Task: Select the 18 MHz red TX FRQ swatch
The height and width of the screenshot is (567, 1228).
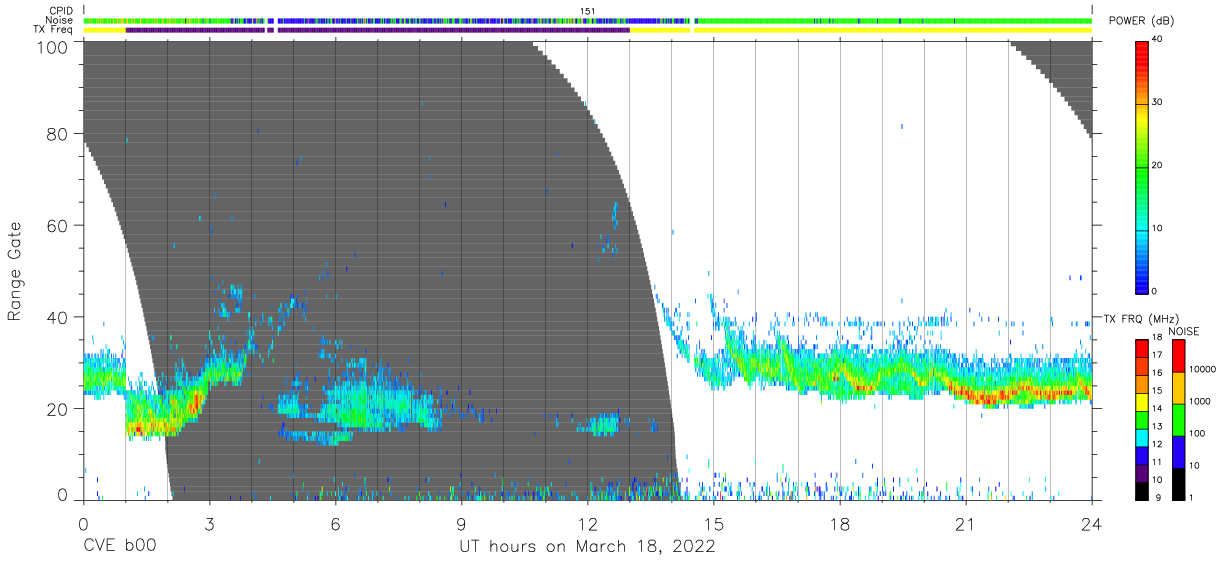Action: (x=1143, y=347)
